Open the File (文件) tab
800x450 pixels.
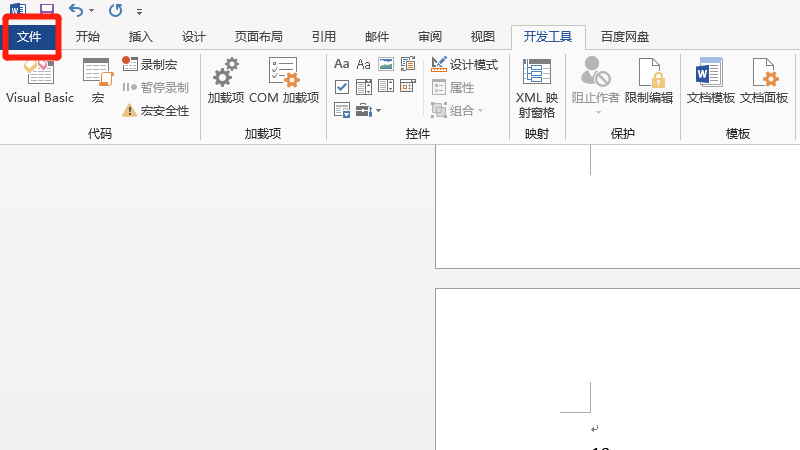[29, 37]
